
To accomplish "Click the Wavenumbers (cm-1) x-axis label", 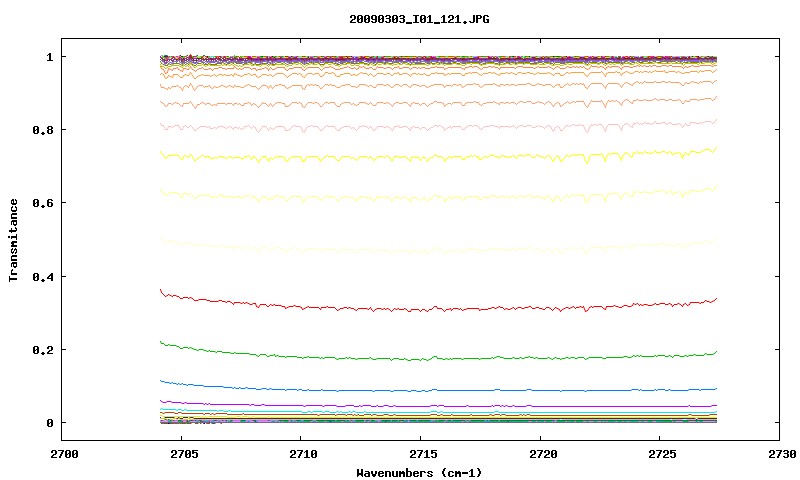I will pos(419,473).
